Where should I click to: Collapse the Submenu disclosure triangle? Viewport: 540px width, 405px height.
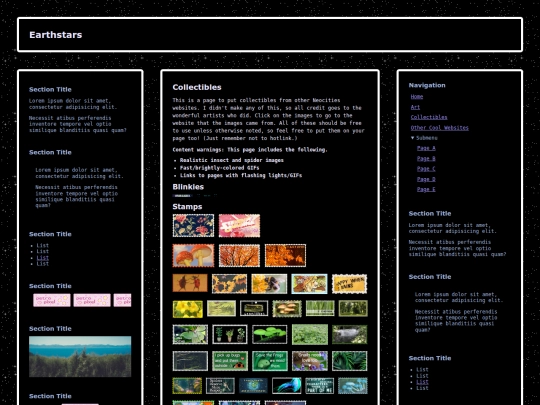click(413, 138)
